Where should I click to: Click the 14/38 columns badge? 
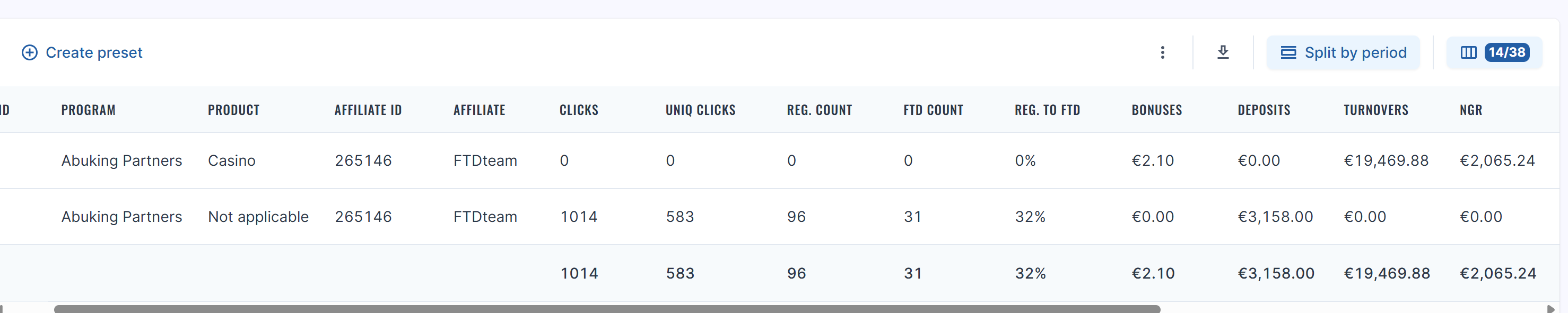point(1506,53)
